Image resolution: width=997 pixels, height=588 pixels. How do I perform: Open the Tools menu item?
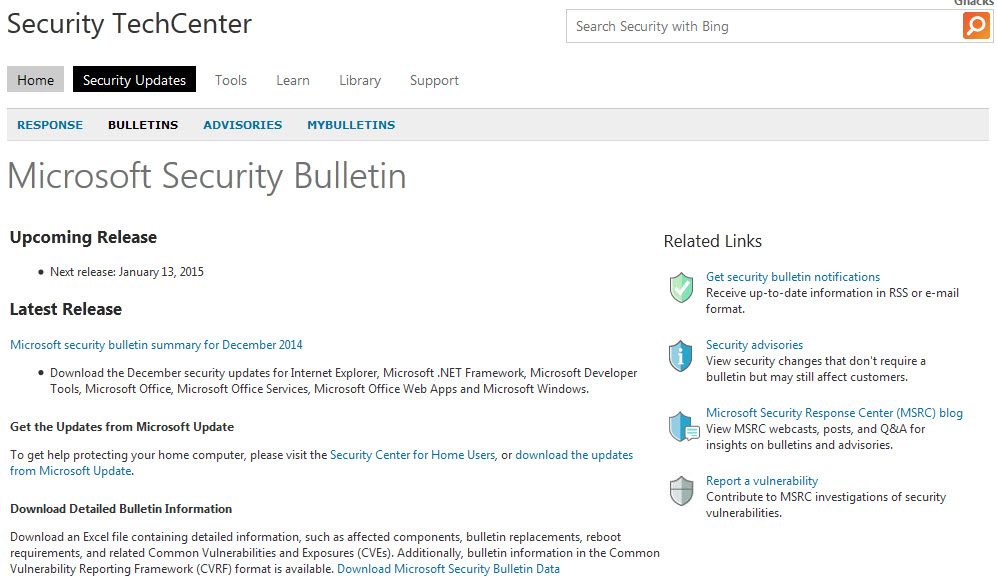[x=231, y=81]
